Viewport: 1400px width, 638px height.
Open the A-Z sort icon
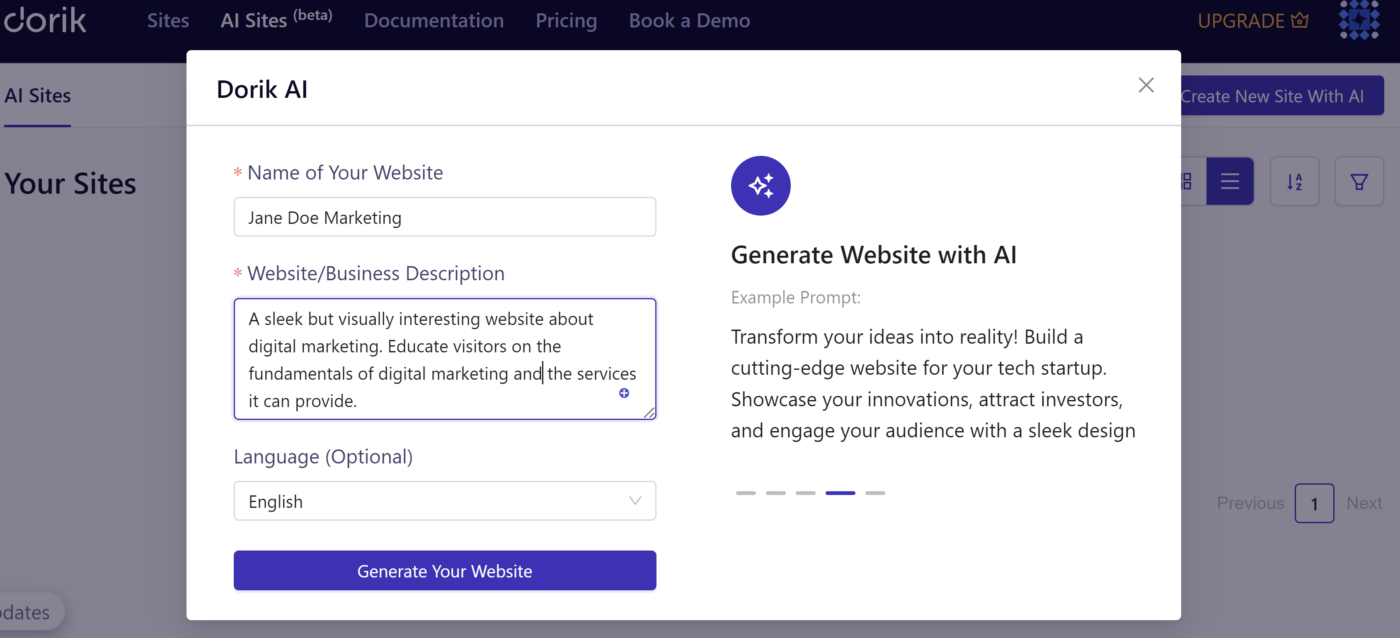(x=1295, y=182)
